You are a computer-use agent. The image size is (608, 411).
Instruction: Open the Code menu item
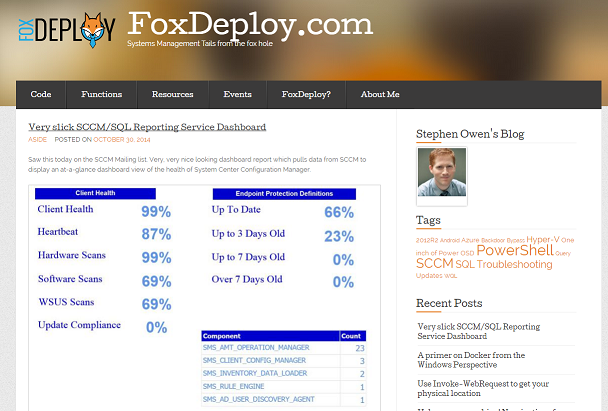point(41,94)
